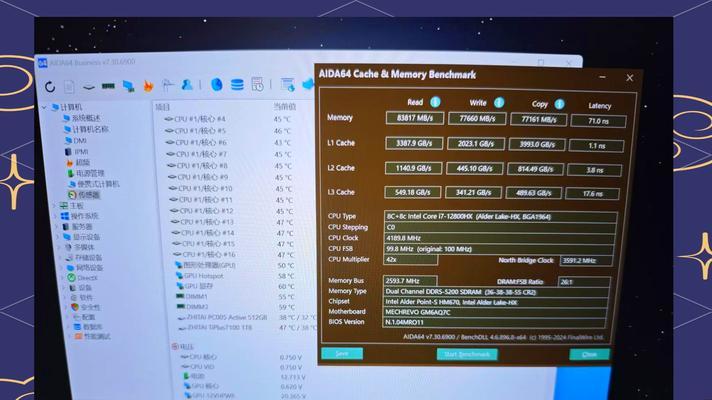This screenshot has width=712, height=400.
Task: Click the L2 Cache Write value 445.10 GB/s
Action: pos(475,168)
